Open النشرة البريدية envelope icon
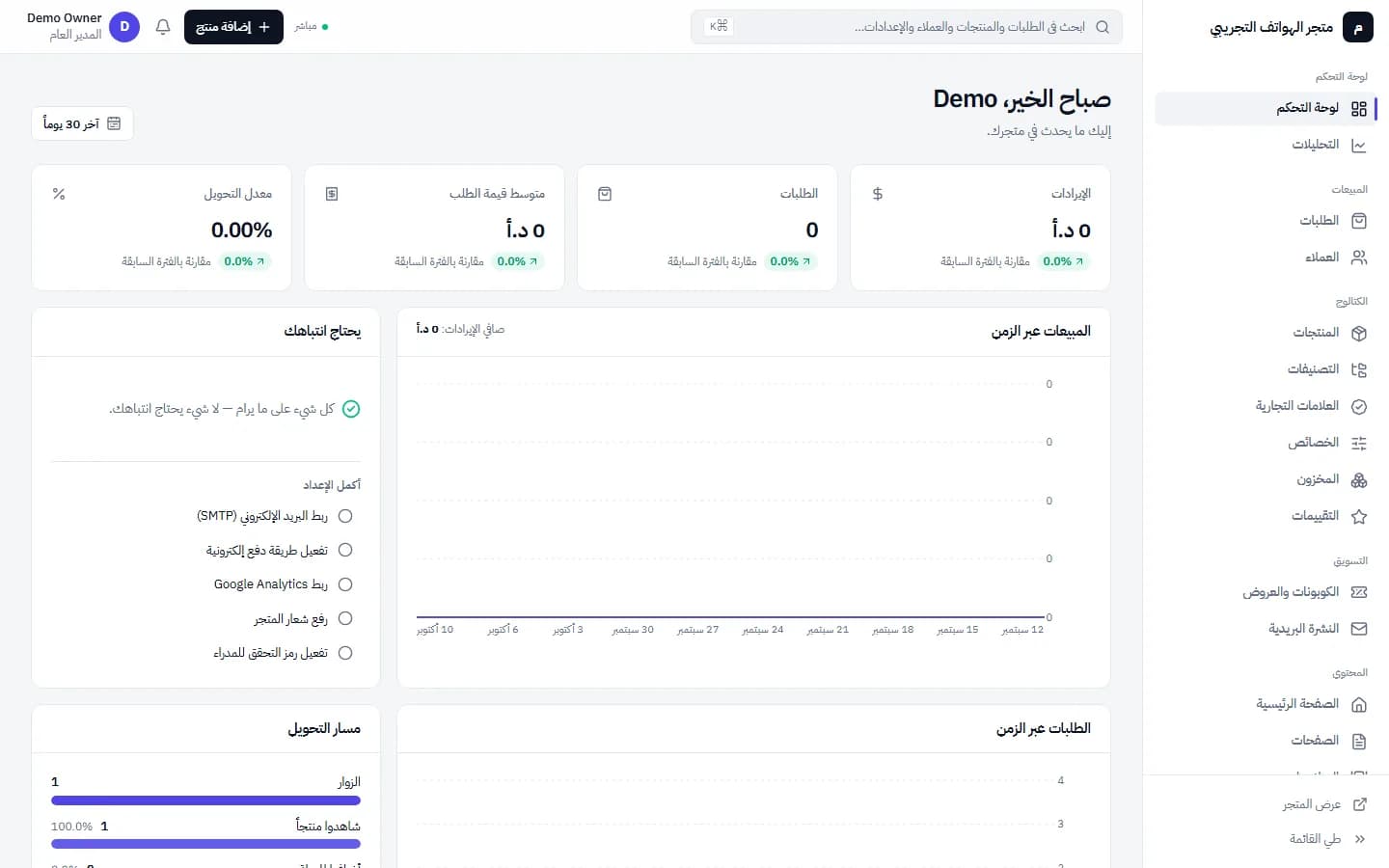This screenshot has width=1389, height=868. point(1359,629)
